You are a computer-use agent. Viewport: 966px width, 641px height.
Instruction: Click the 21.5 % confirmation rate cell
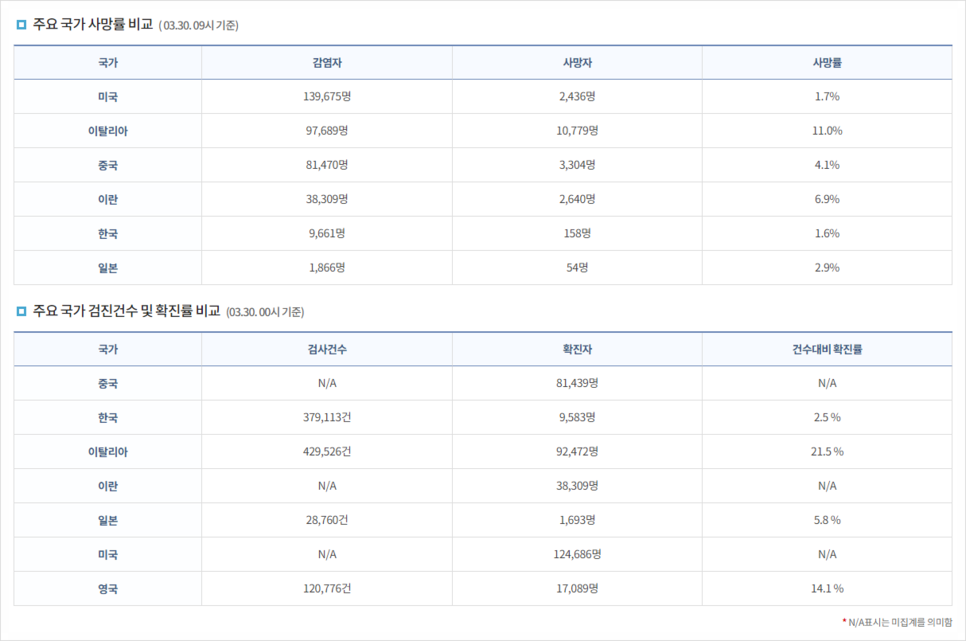click(x=827, y=452)
